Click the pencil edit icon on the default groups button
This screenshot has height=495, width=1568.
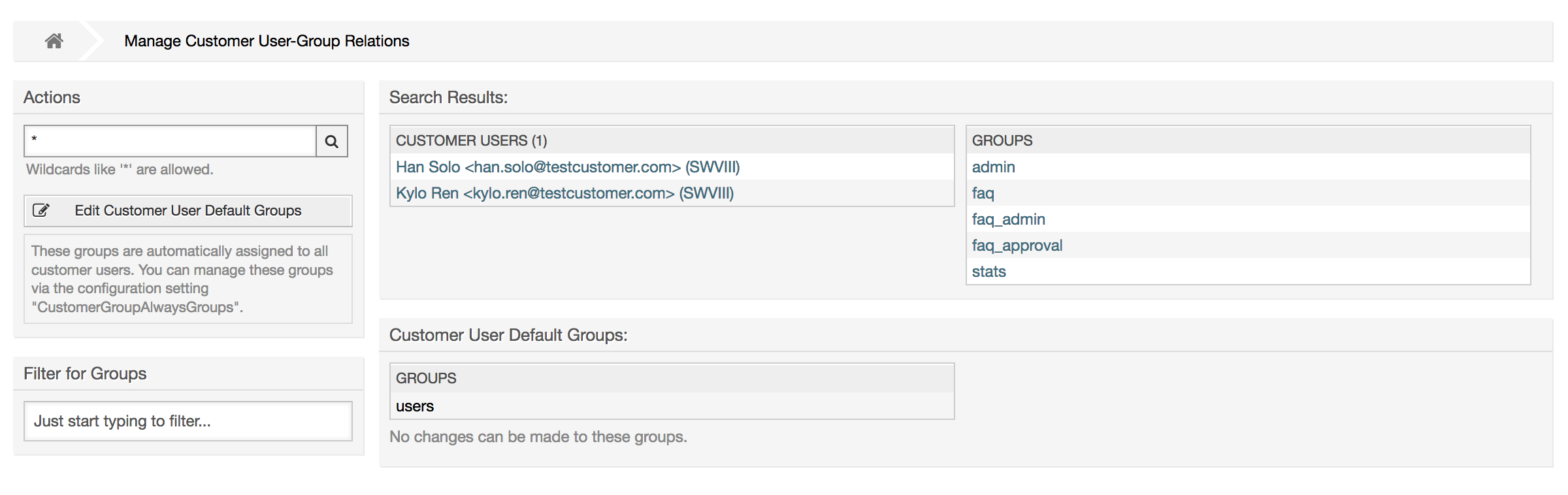[41, 210]
